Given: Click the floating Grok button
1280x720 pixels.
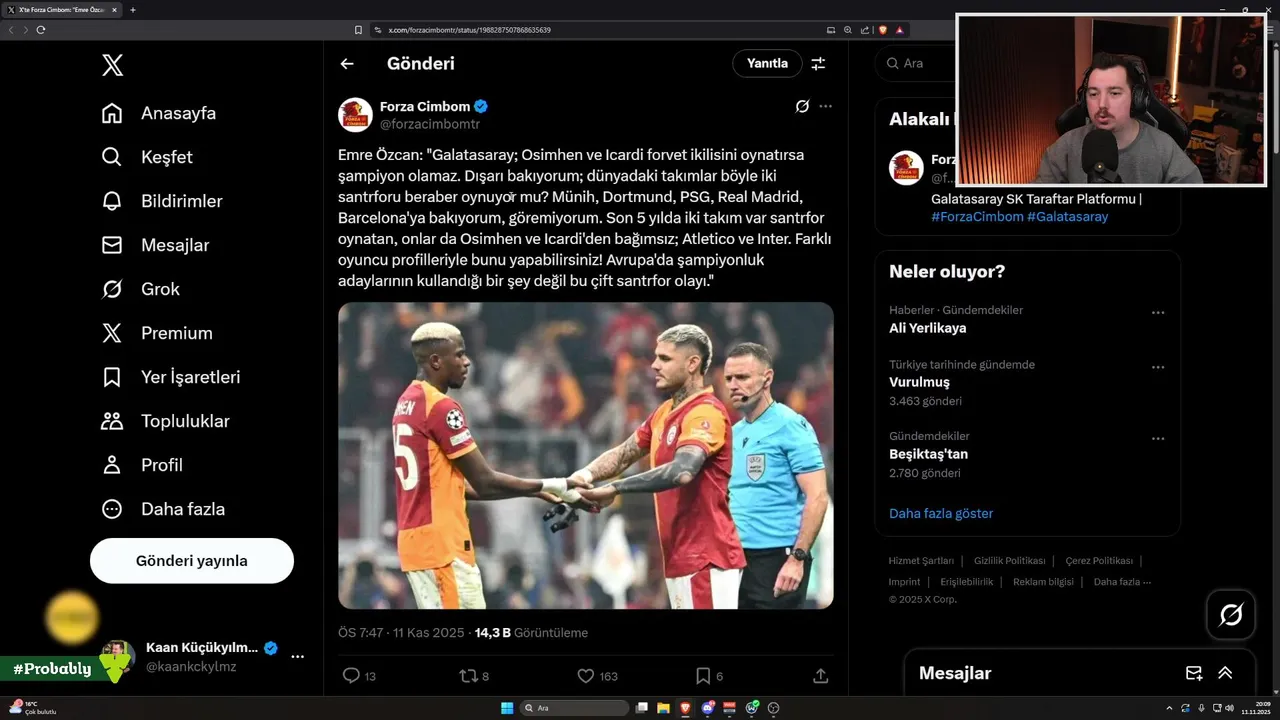Looking at the screenshot, I should (1231, 615).
